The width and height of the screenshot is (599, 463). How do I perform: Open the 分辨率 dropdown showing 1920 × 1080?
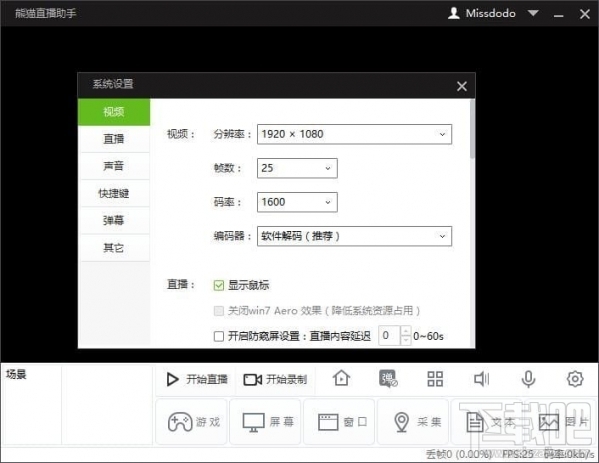354,134
